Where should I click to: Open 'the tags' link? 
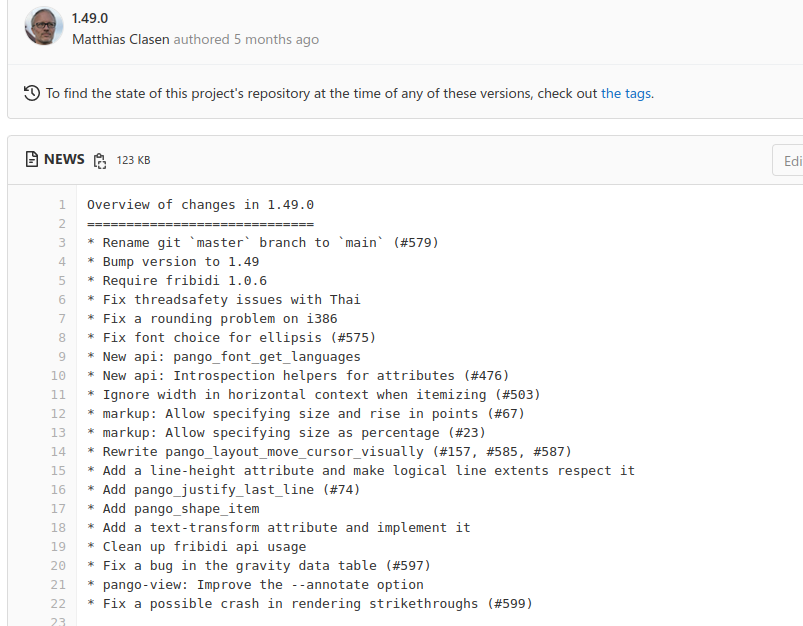pos(626,93)
